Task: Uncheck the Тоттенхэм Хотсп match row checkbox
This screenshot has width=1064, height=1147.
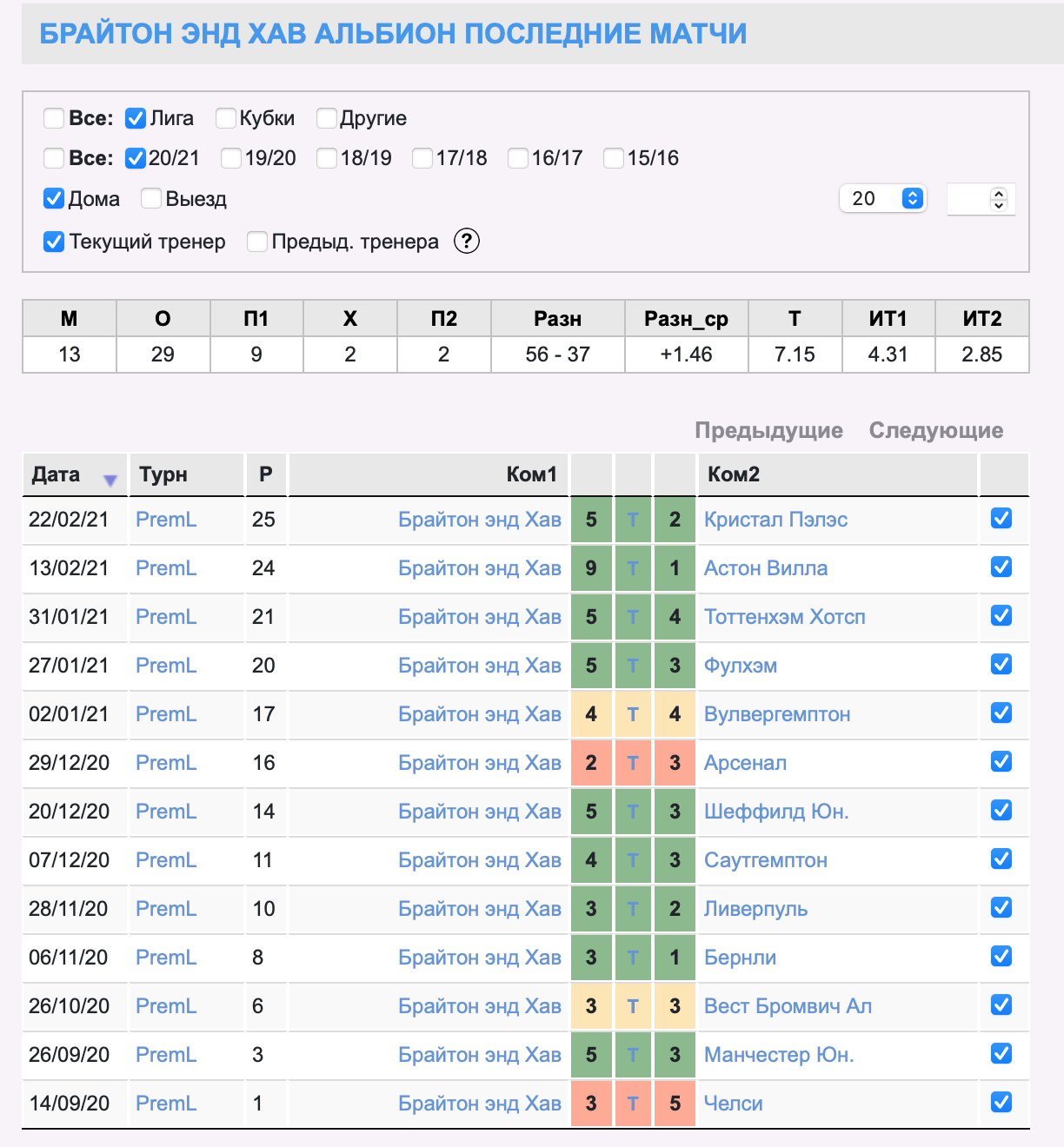Action: pos(1001,616)
